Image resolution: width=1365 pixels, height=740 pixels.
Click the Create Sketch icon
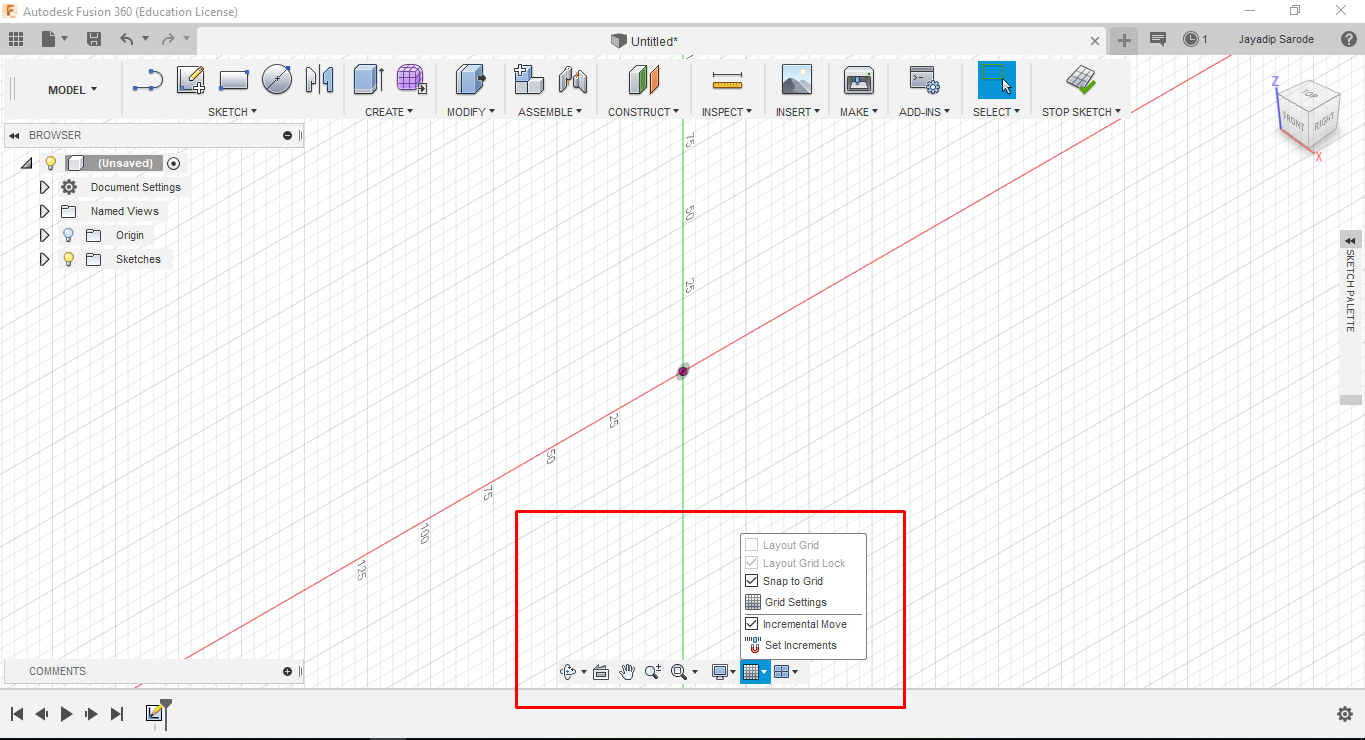(190, 80)
